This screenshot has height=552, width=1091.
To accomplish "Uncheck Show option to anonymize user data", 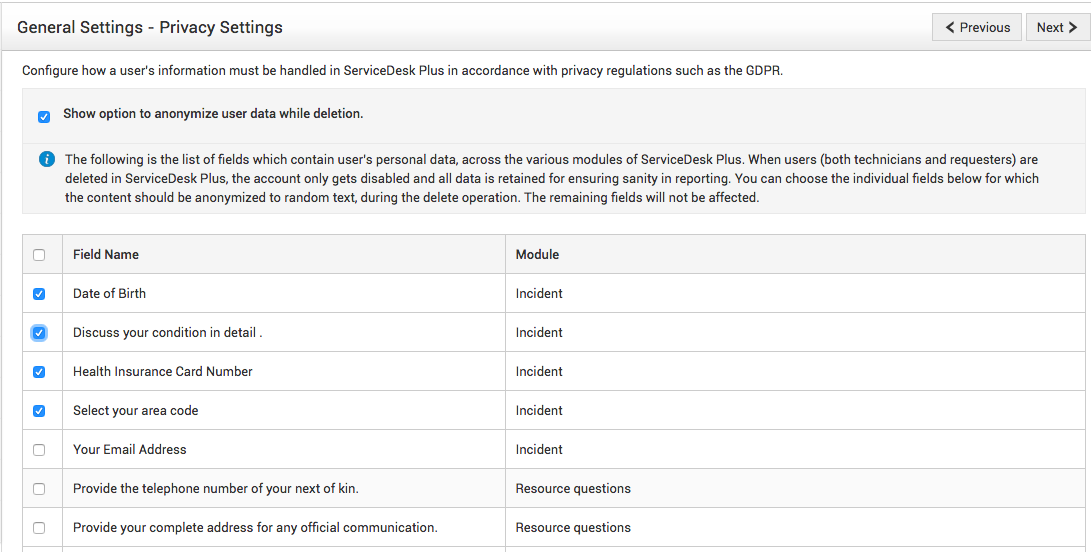I will coord(44,117).
